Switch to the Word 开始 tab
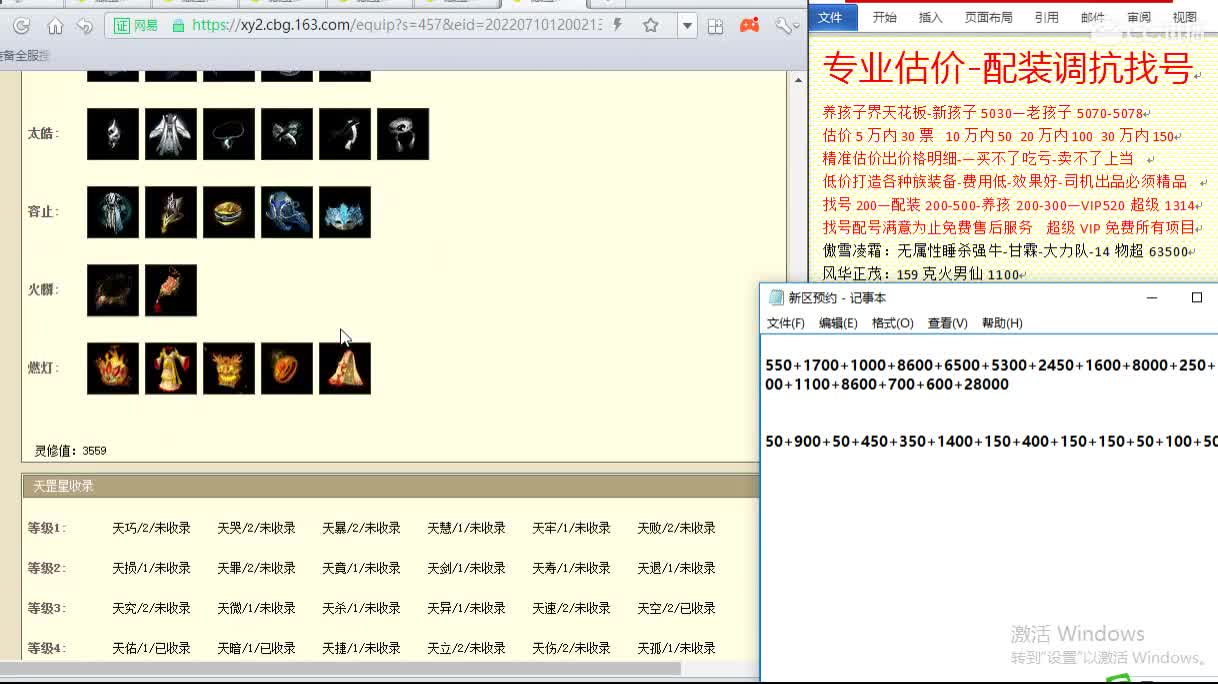Image resolution: width=1218 pixels, height=684 pixels. (x=885, y=17)
